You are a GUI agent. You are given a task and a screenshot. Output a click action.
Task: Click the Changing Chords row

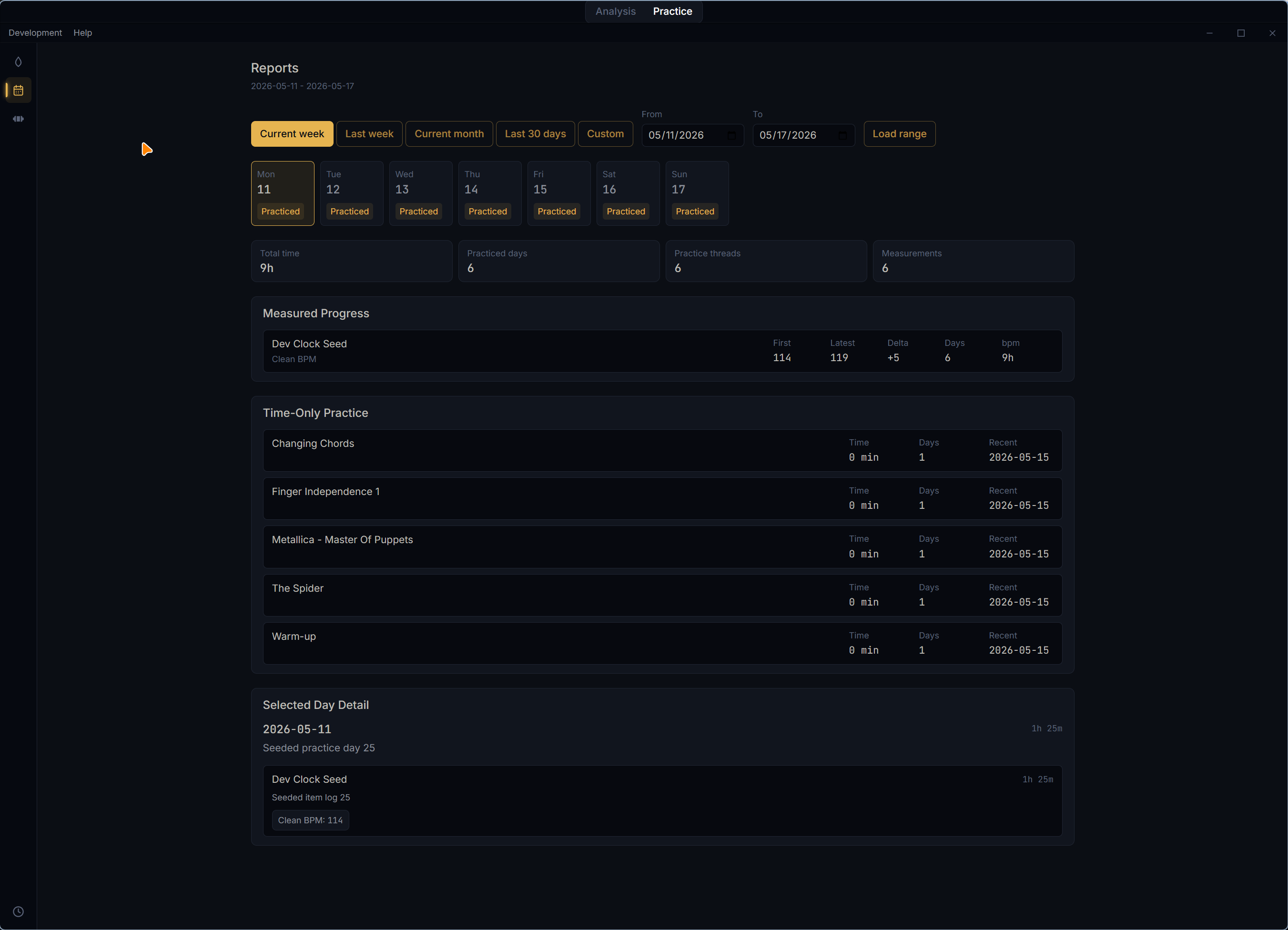coord(662,450)
